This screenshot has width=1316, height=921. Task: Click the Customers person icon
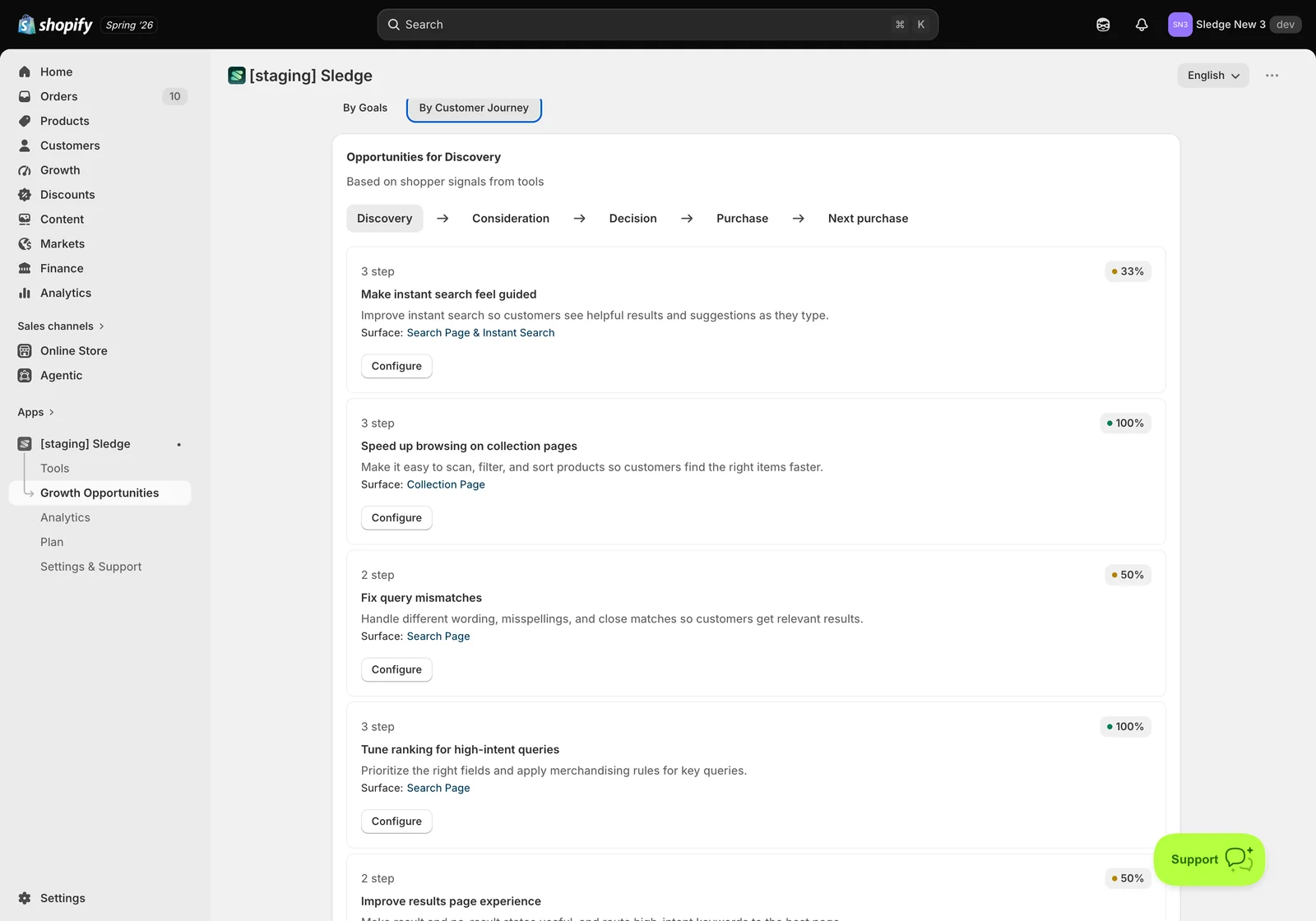[25, 146]
